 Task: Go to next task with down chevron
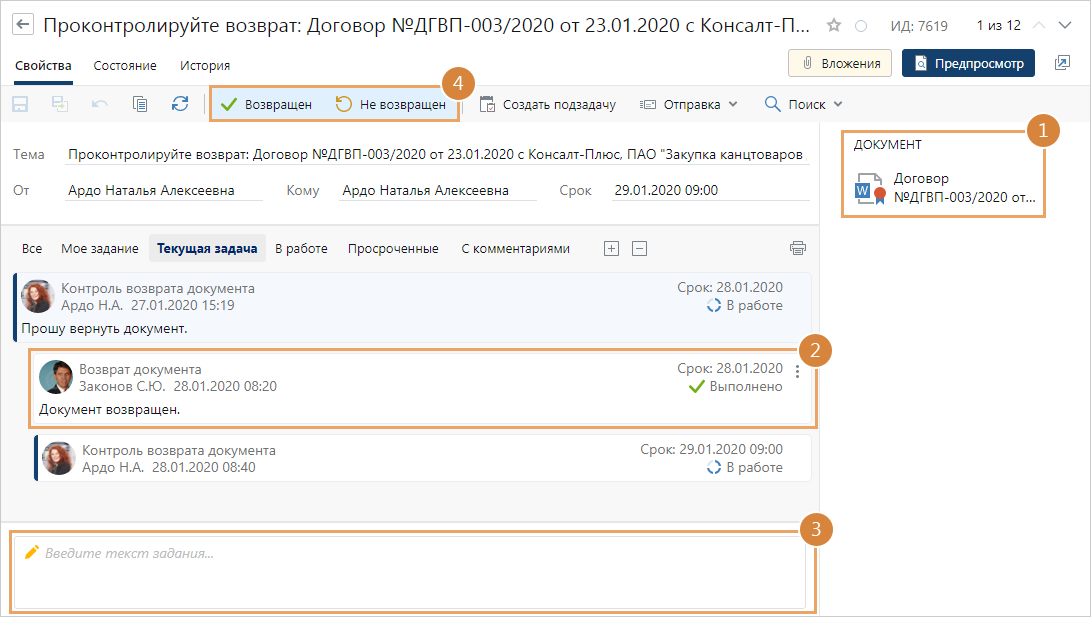click(1066, 25)
